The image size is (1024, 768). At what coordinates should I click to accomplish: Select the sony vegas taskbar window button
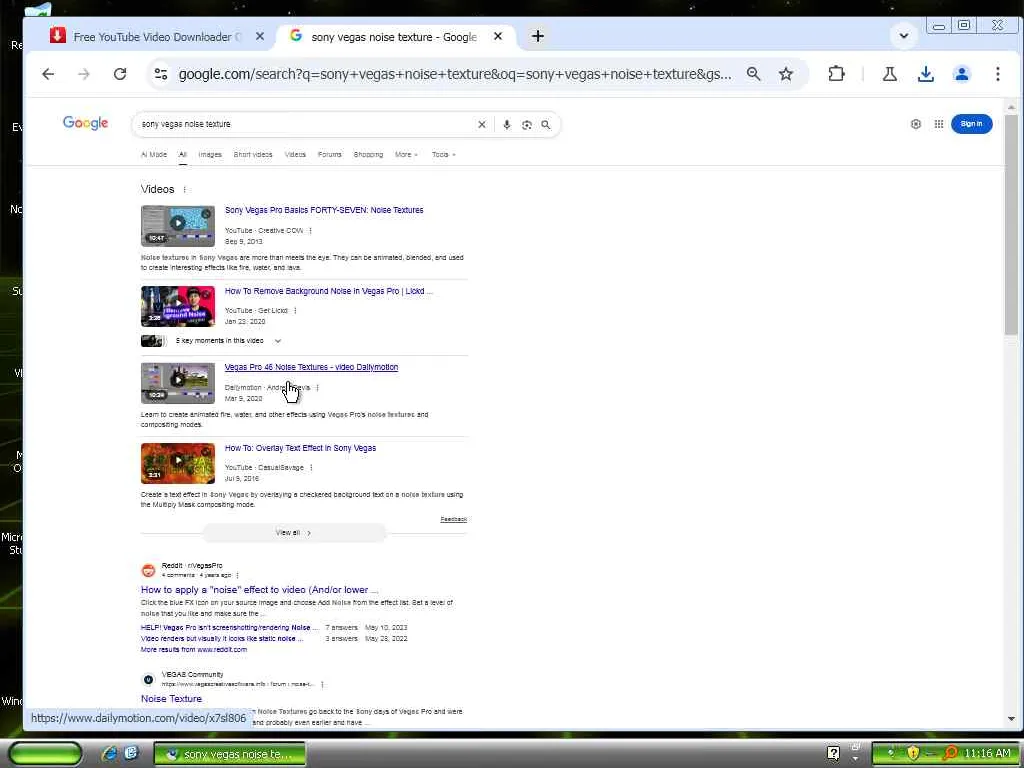(x=229, y=754)
